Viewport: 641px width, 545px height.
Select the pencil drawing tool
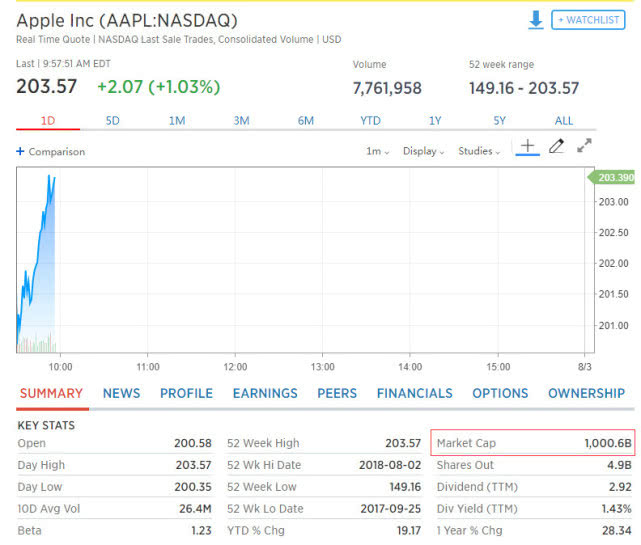[x=556, y=146]
